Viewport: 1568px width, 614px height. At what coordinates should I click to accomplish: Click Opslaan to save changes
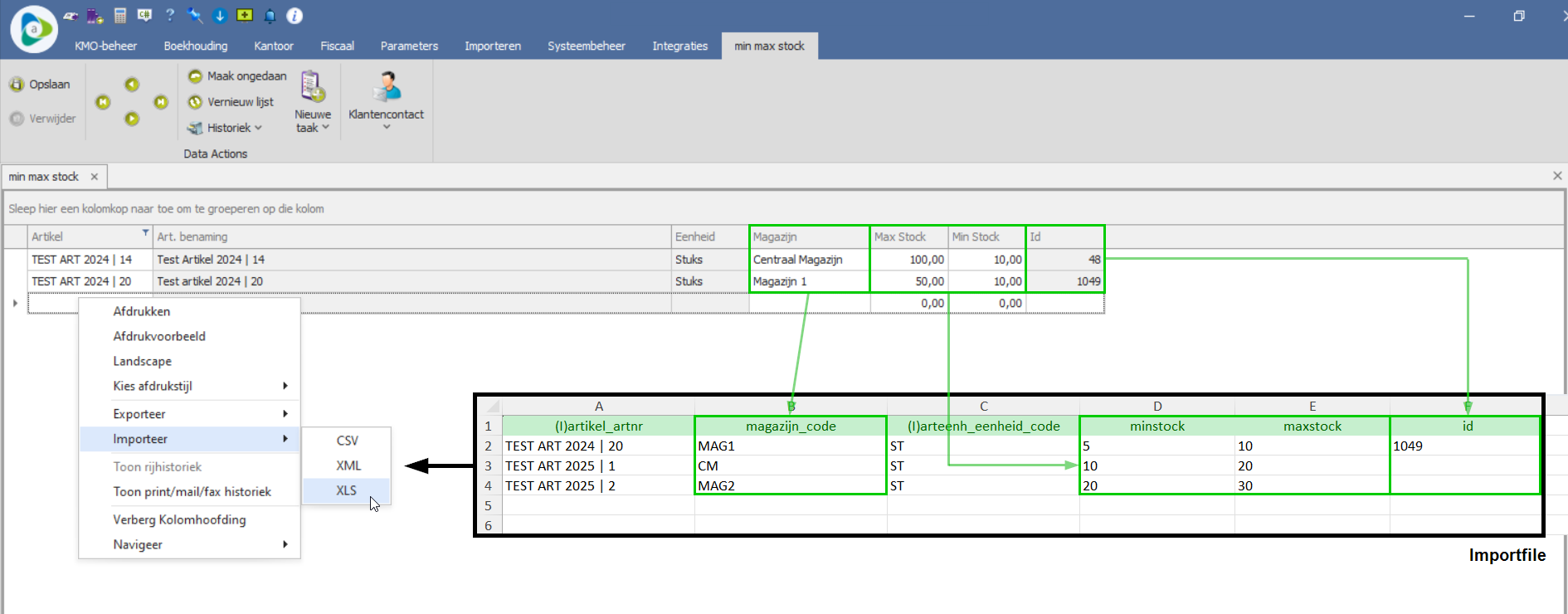41,85
